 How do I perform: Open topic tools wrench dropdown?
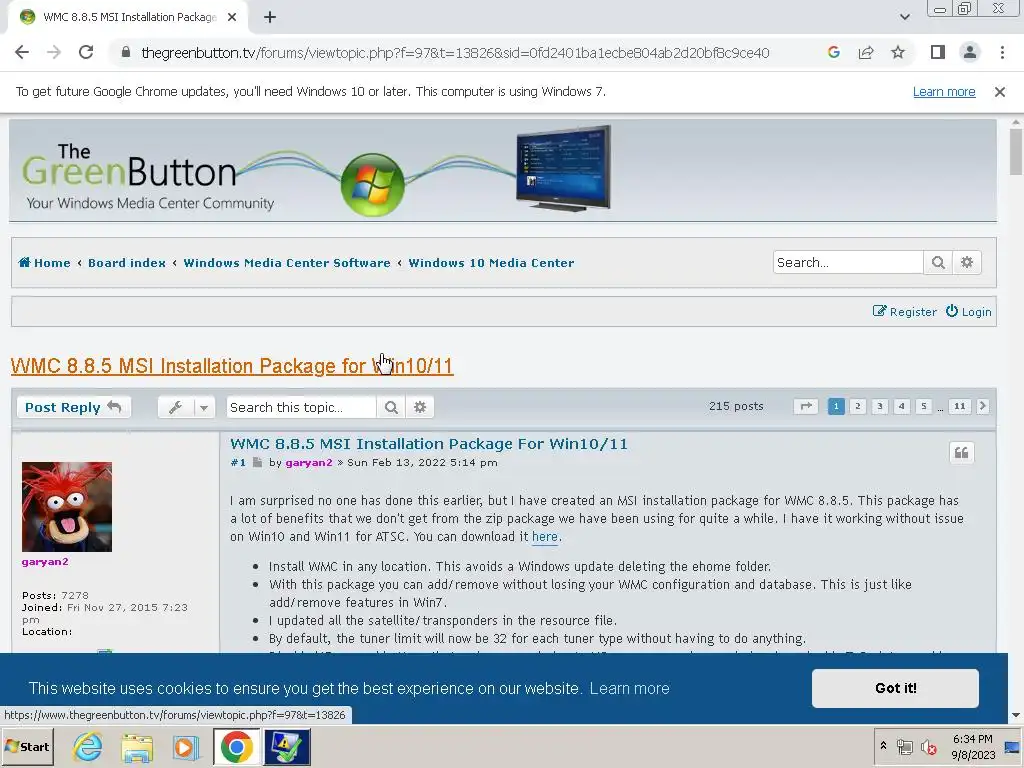click(x=186, y=408)
